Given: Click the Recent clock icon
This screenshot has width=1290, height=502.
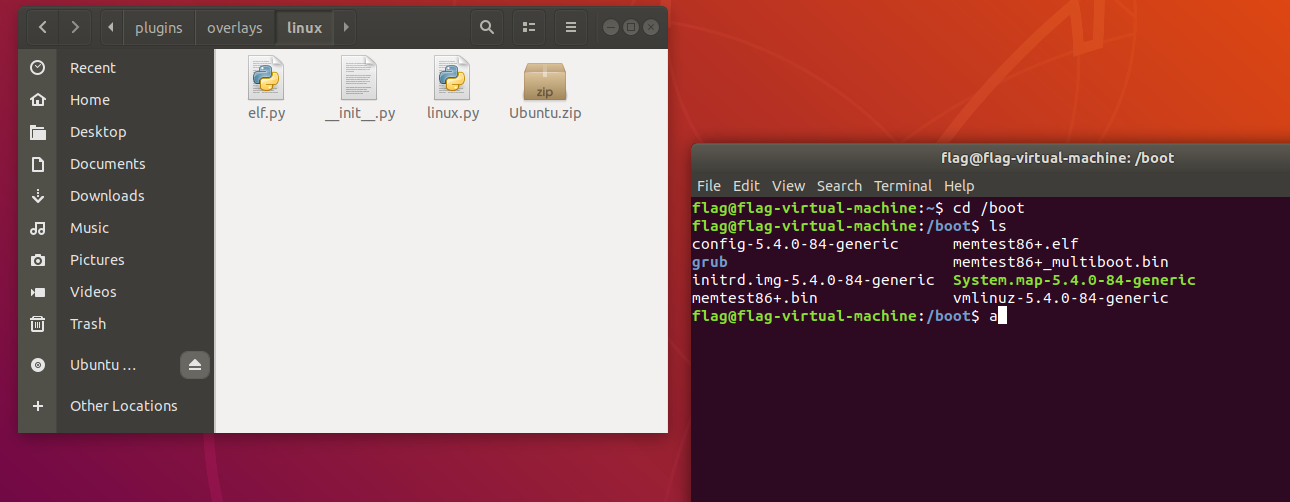Looking at the screenshot, I should [x=38, y=68].
